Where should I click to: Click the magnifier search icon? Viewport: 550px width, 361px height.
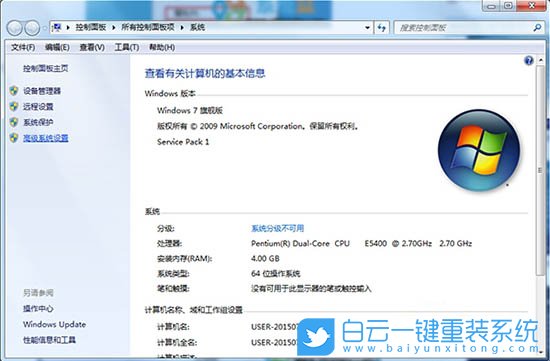point(537,27)
